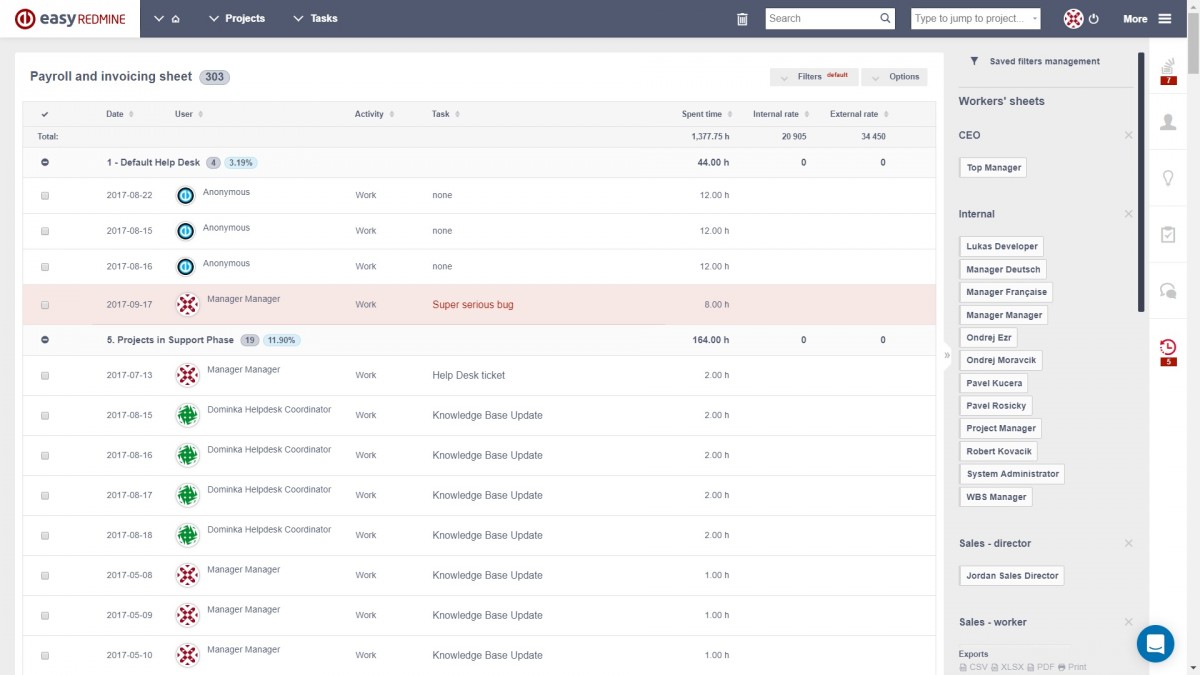Screen dimensions: 1200x675
Task: Open the user profile sidebar icon
Action: [1167, 122]
